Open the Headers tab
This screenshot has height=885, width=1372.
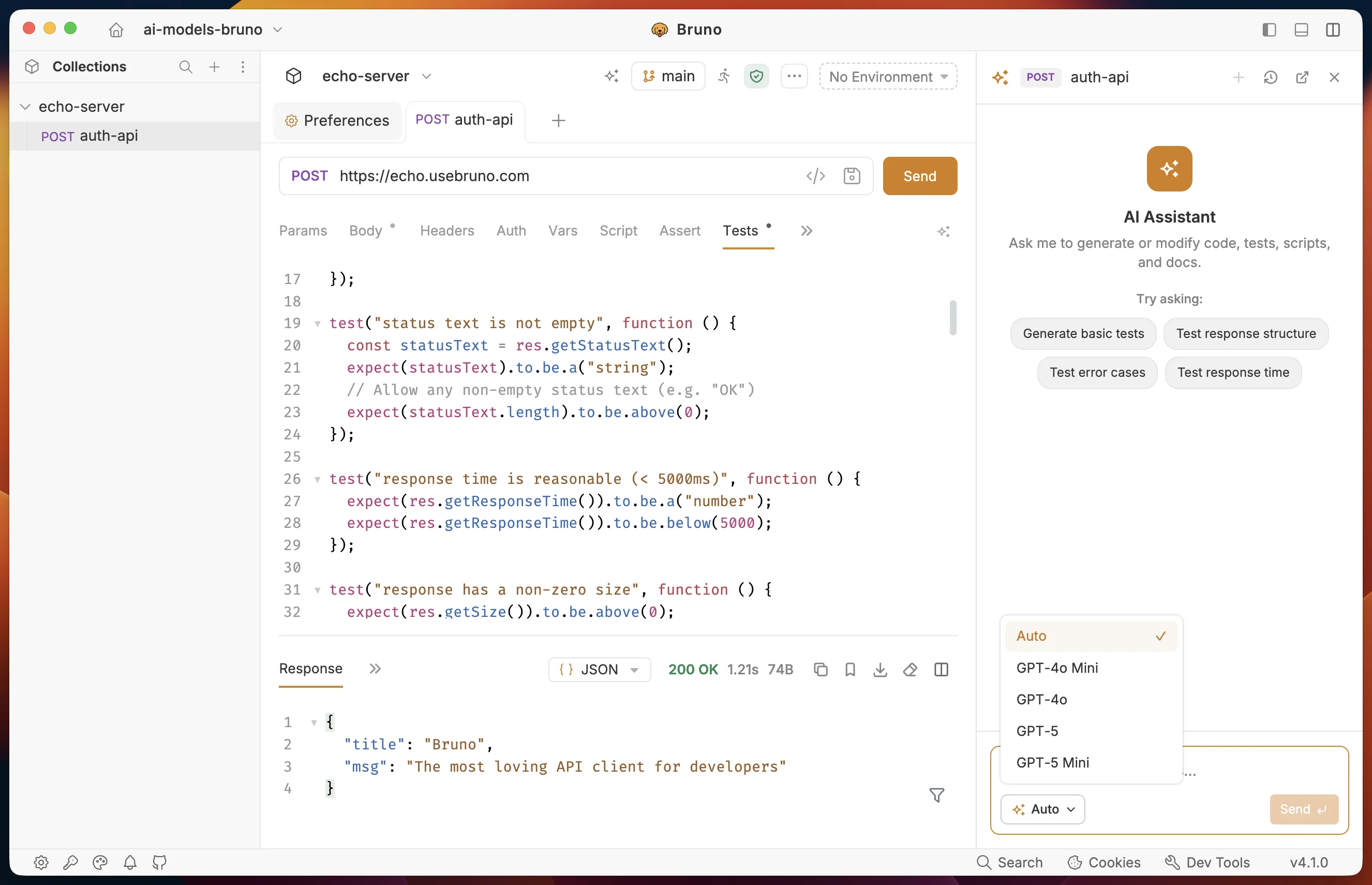coord(447,230)
